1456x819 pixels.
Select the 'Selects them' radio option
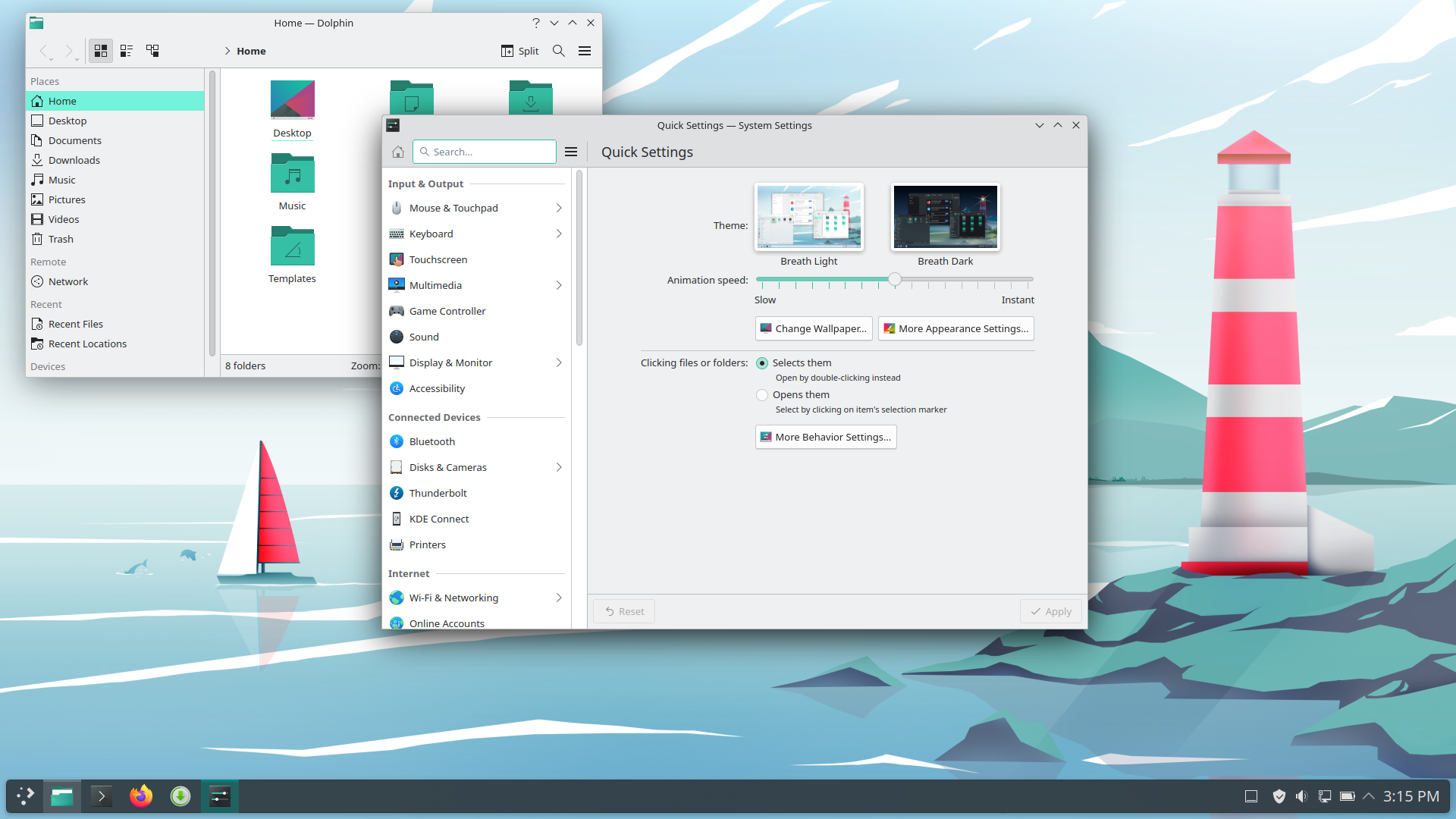click(762, 363)
